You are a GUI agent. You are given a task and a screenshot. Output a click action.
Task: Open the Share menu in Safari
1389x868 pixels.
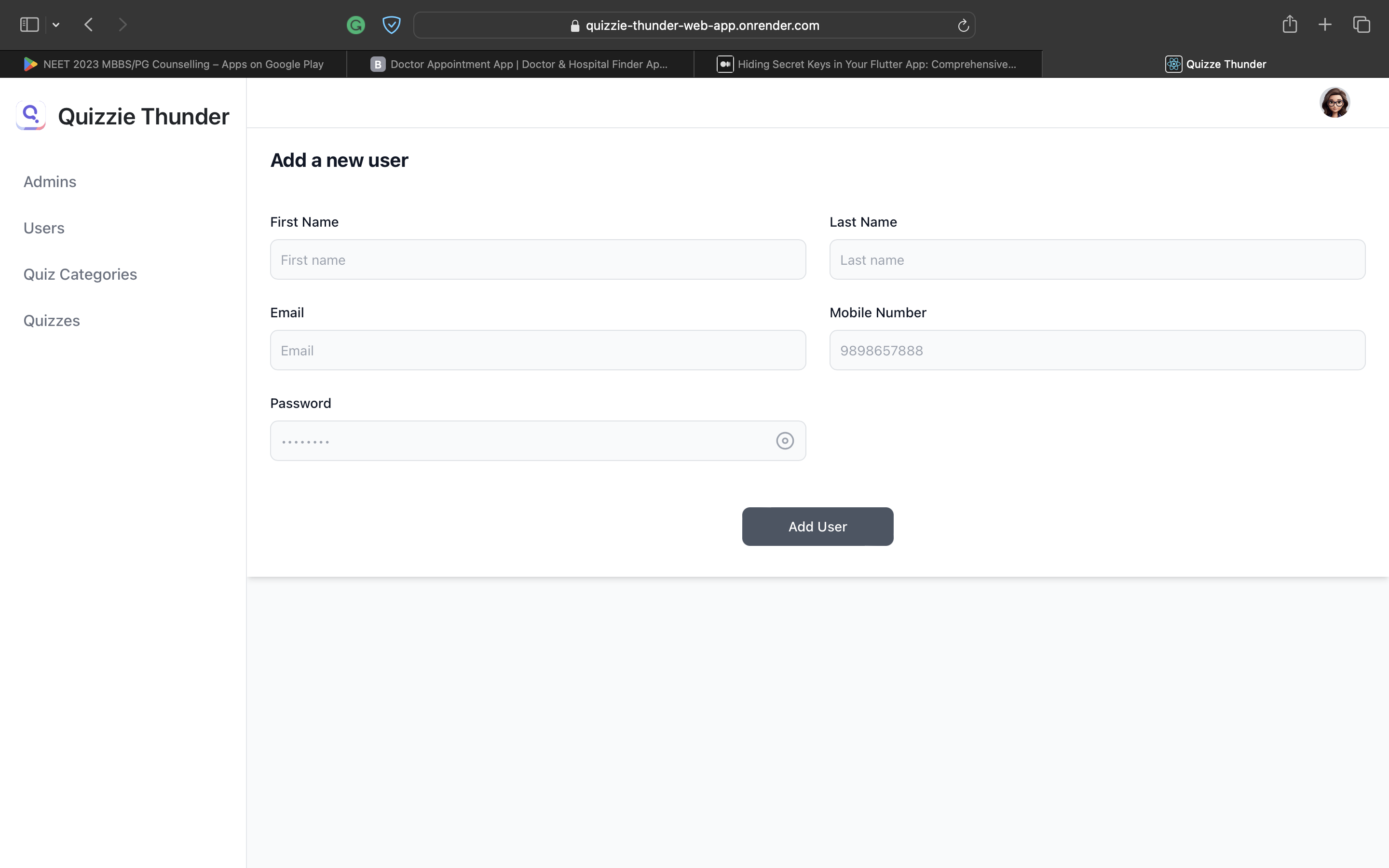tap(1289, 24)
